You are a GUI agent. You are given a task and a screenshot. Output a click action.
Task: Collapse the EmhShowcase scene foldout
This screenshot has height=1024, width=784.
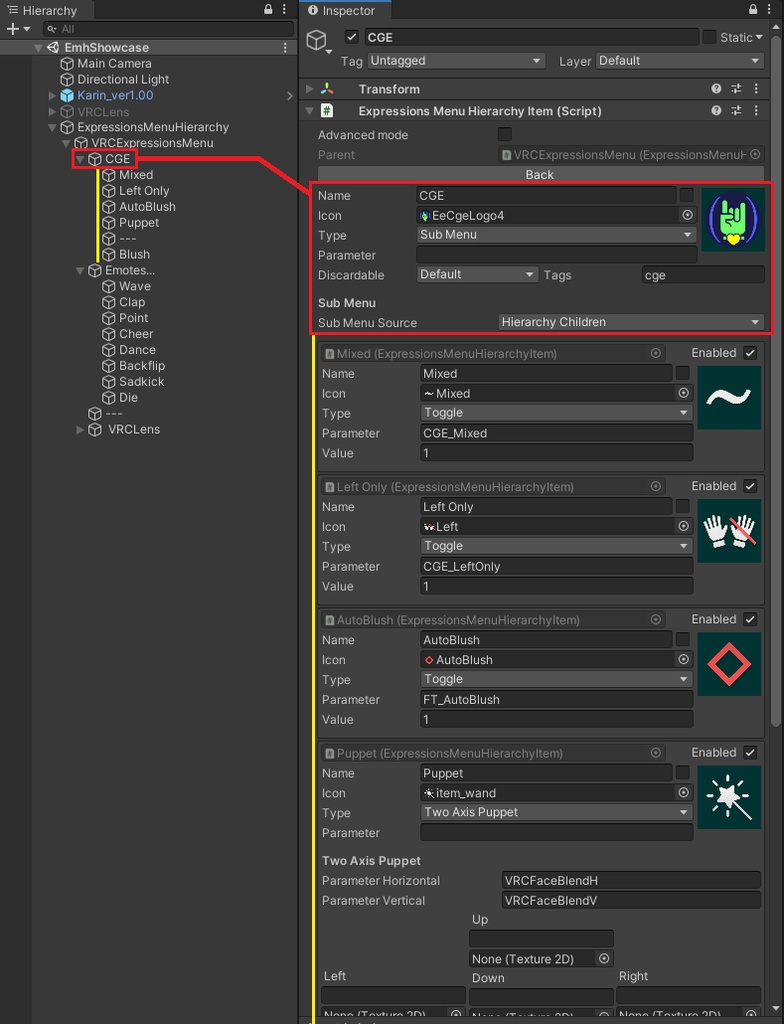(x=39, y=48)
